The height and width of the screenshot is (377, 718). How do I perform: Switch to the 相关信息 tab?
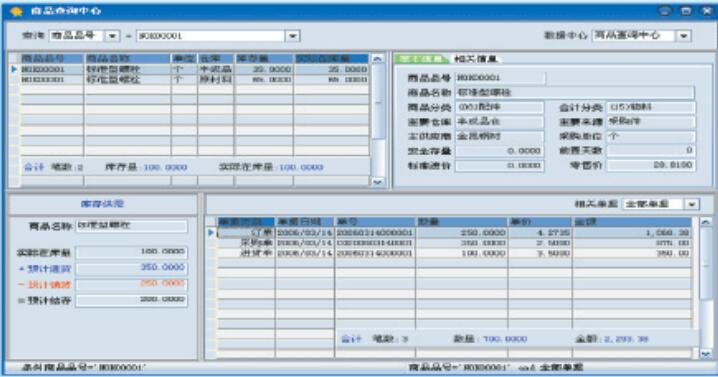tap(475, 59)
